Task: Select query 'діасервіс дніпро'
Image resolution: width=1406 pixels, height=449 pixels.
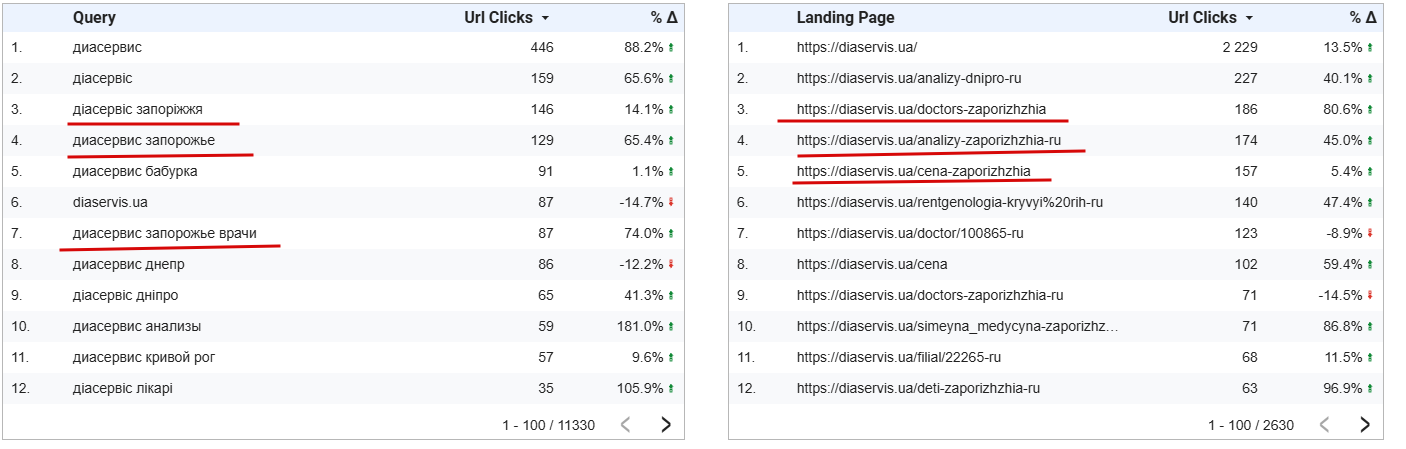Action: click(x=126, y=295)
